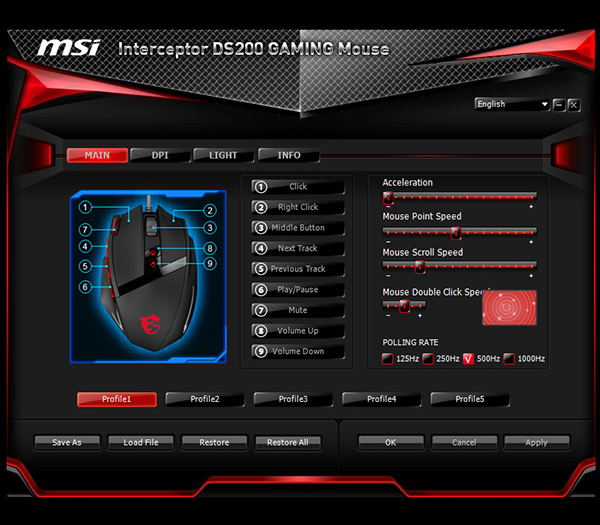
Task: Select button 3 Middle Button assignment
Action: tap(298, 228)
